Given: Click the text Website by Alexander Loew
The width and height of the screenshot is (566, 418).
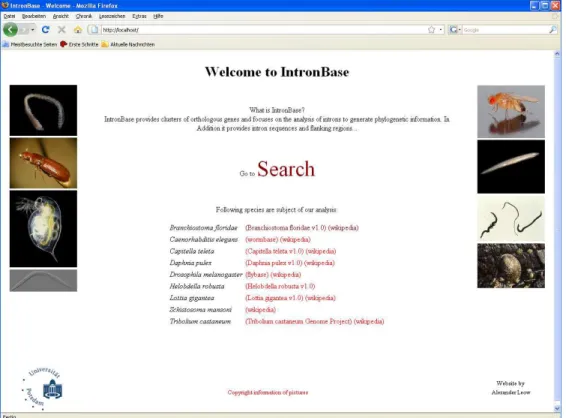Looking at the screenshot, I should click(511, 388).
